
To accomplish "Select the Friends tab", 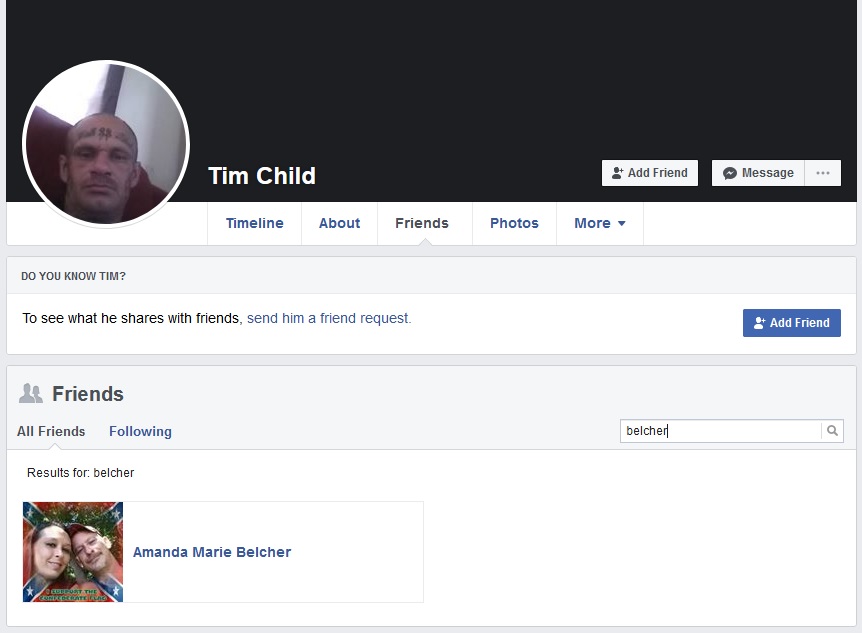I will [422, 223].
